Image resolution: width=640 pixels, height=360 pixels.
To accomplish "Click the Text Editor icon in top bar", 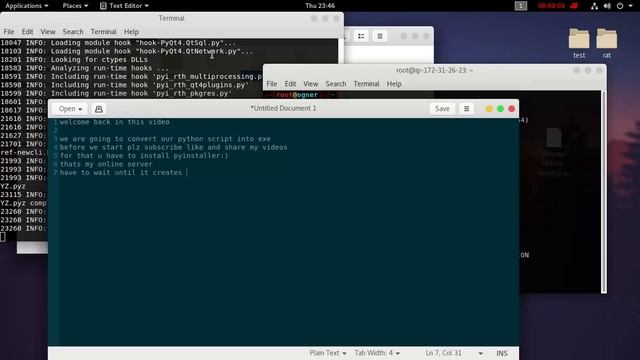I will pos(103,6).
